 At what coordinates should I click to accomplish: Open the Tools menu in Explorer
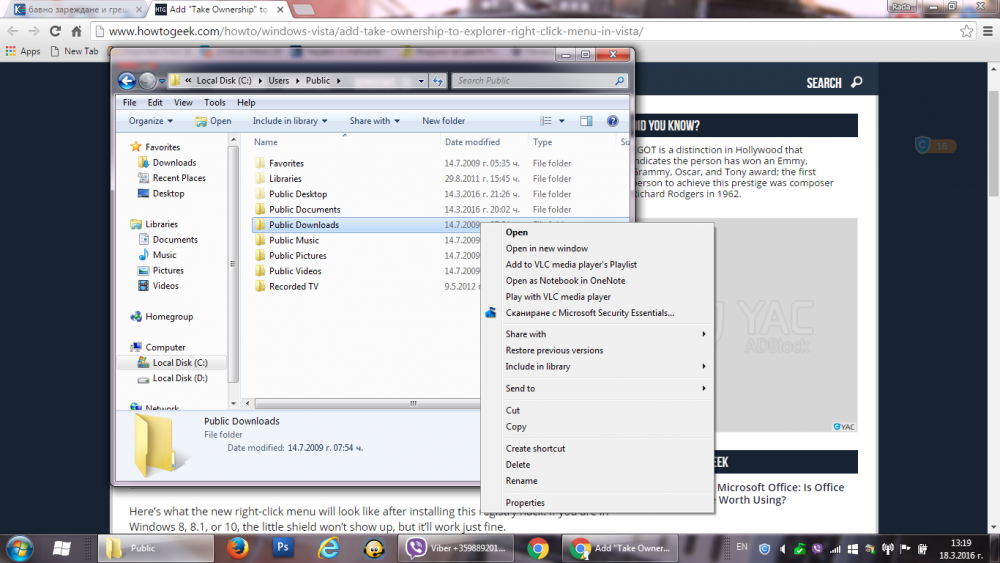point(214,103)
